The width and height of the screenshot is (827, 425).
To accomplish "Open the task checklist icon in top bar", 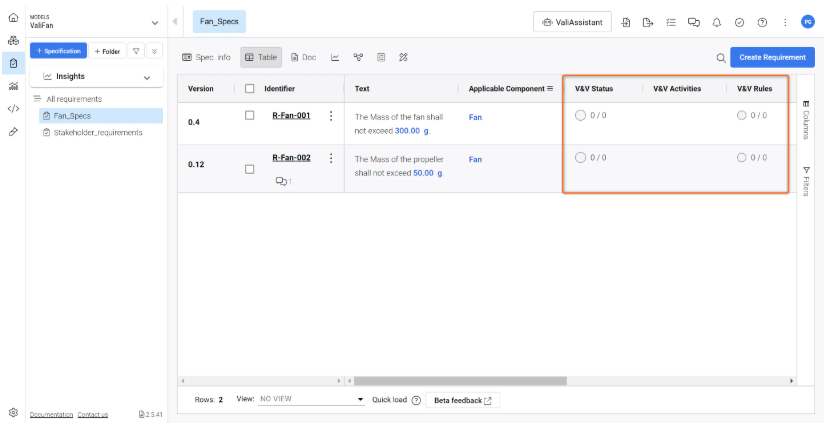I will (670, 22).
